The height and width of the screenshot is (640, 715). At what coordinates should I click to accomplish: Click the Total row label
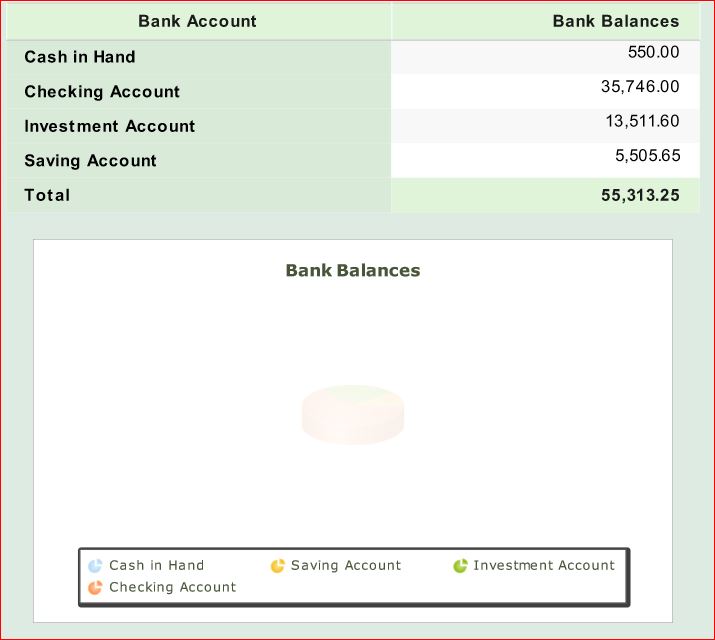(x=47, y=195)
